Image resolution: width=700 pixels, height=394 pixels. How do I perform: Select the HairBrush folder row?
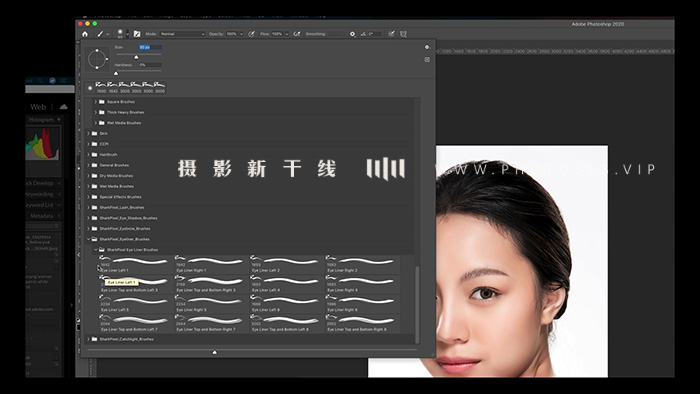click(250, 154)
